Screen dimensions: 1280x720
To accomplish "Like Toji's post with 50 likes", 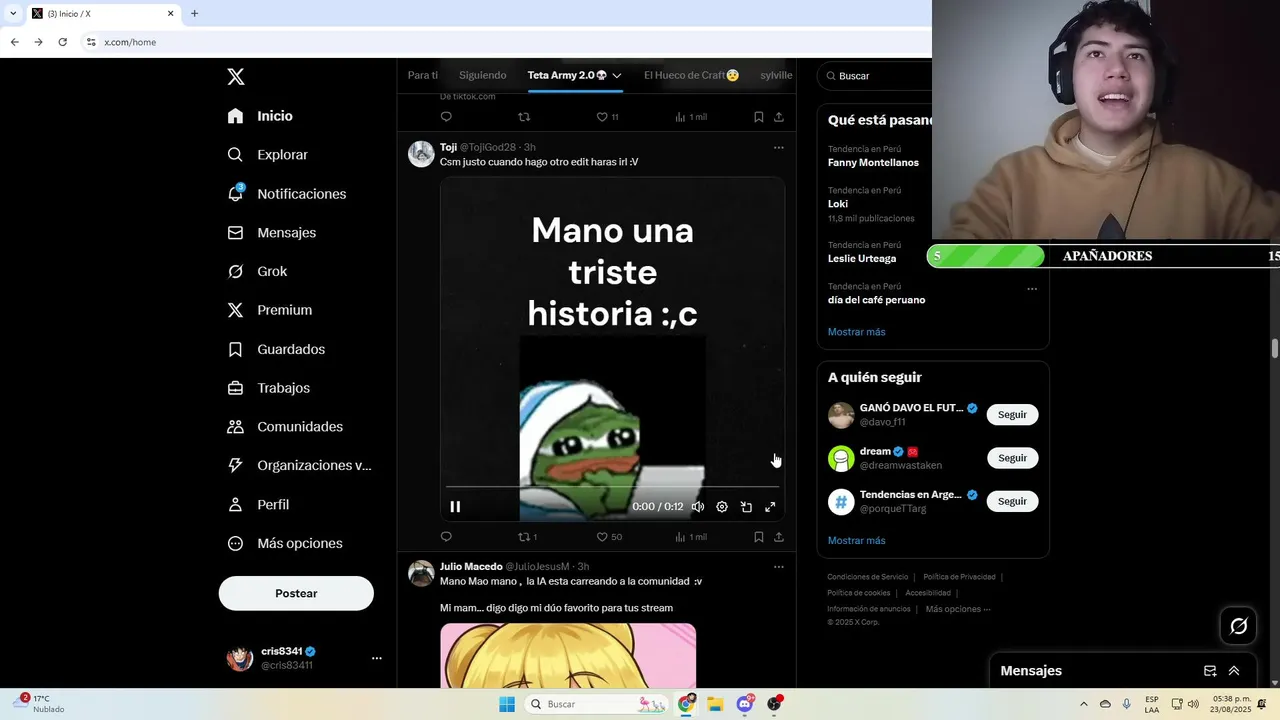I will (x=609, y=537).
